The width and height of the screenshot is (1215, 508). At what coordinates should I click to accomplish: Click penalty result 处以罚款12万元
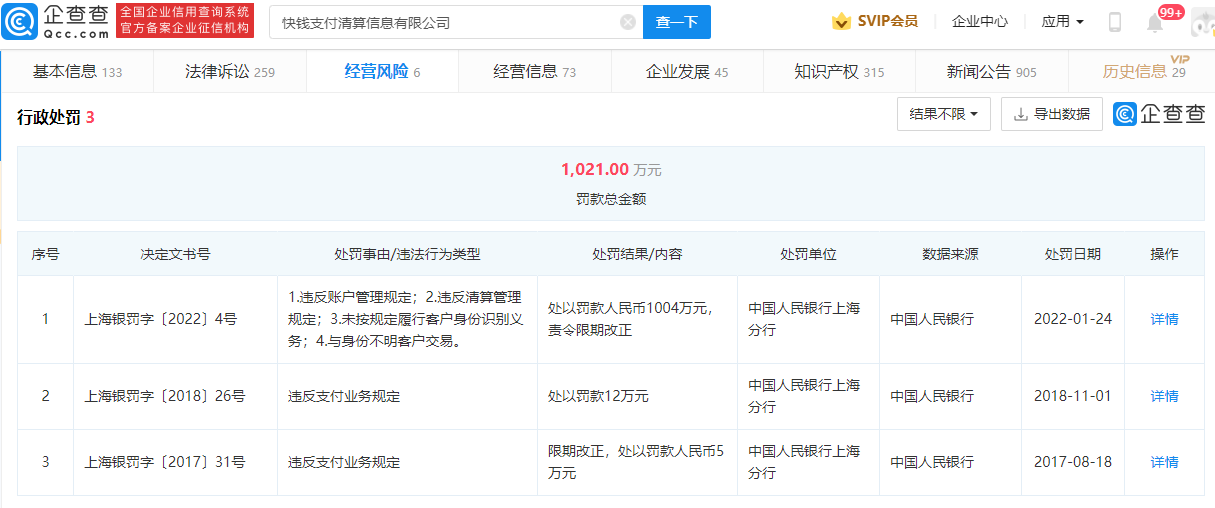pos(598,396)
